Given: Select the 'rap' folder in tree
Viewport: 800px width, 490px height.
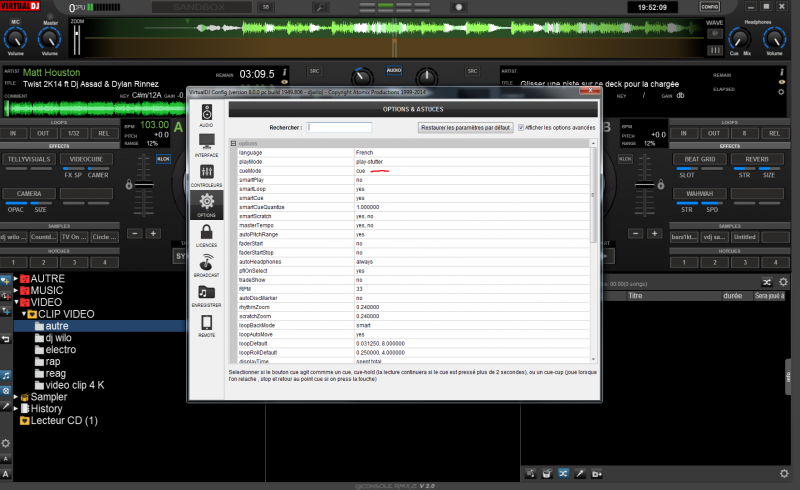Looking at the screenshot, I should (53, 361).
